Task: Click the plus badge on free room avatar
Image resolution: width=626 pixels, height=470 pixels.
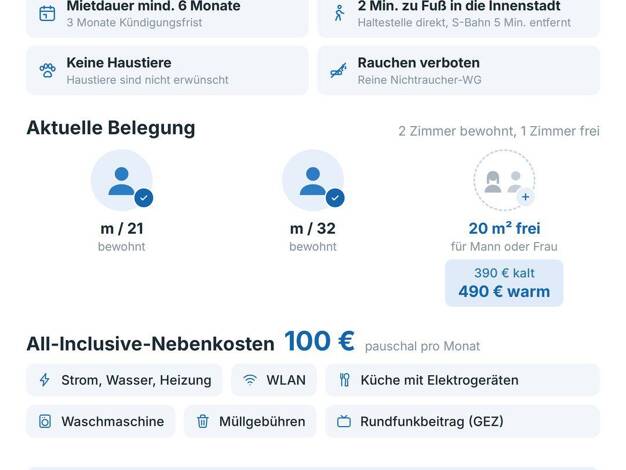Action: coord(525,197)
